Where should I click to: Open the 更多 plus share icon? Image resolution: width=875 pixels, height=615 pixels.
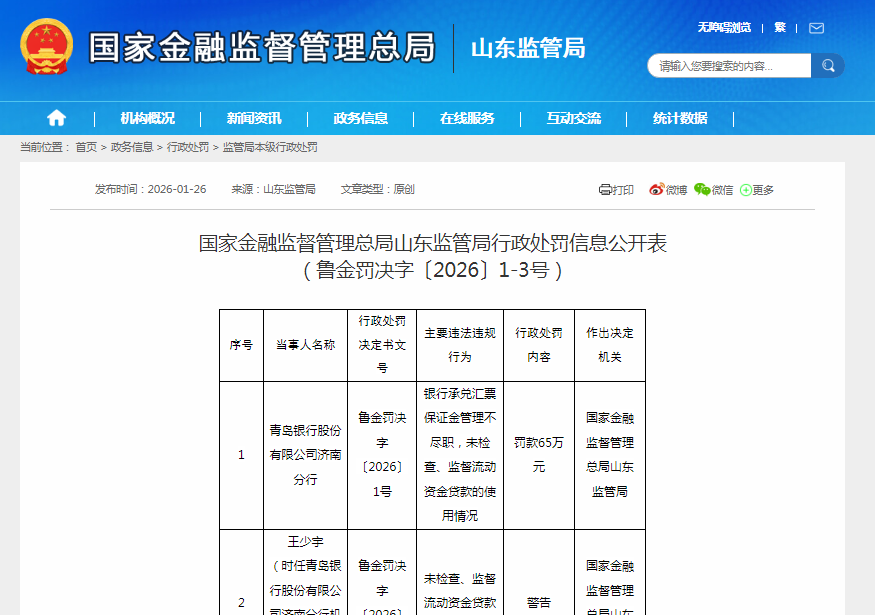coord(746,190)
